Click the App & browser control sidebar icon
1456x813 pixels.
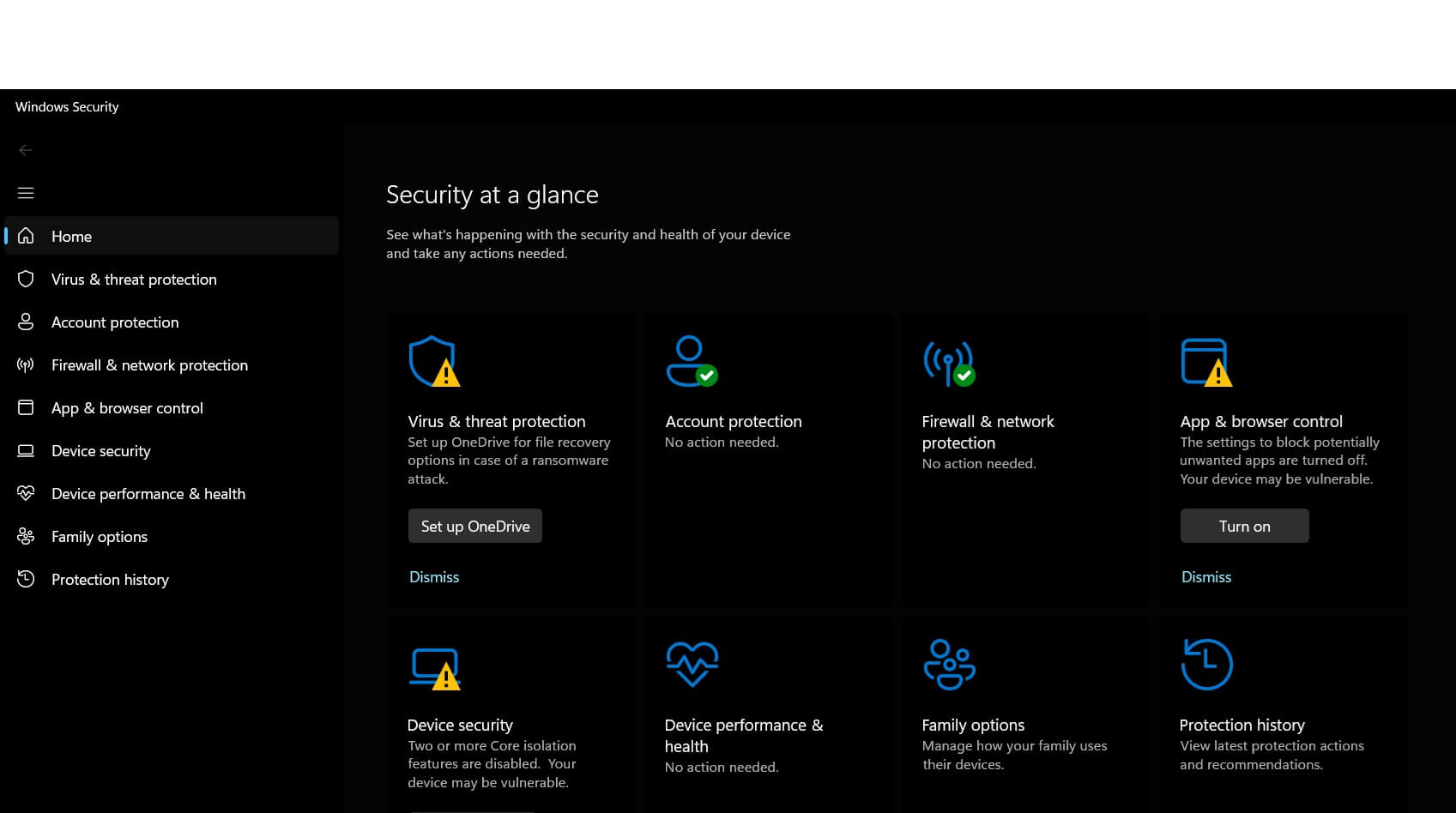(26, 407)
